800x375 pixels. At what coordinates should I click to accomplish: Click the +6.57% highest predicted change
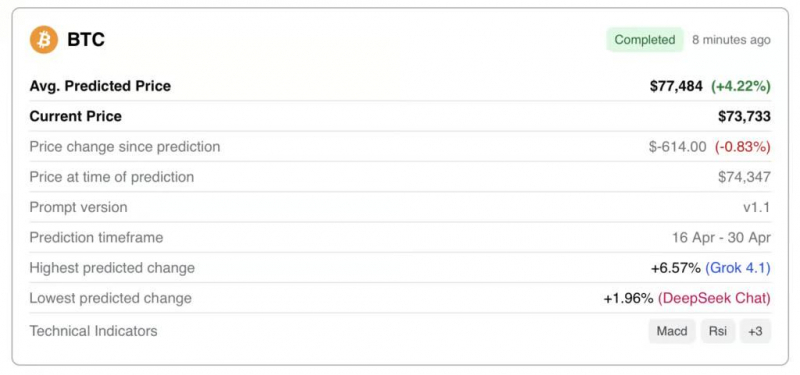[676, 268]
